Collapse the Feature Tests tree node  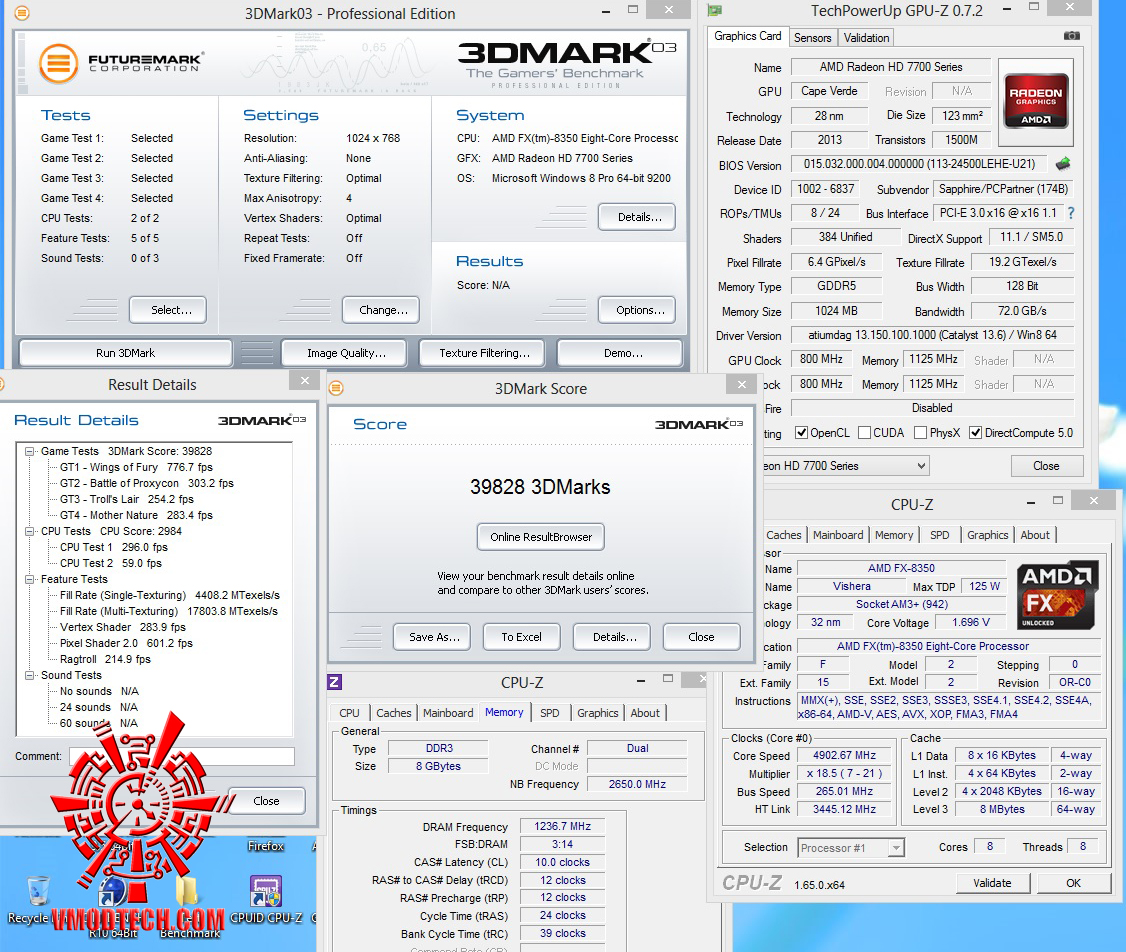point(29,579)
